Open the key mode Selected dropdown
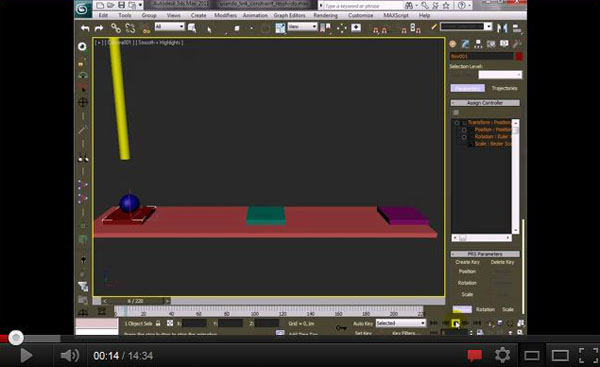This screenshot has width=600, height=367. coord(401,323)
